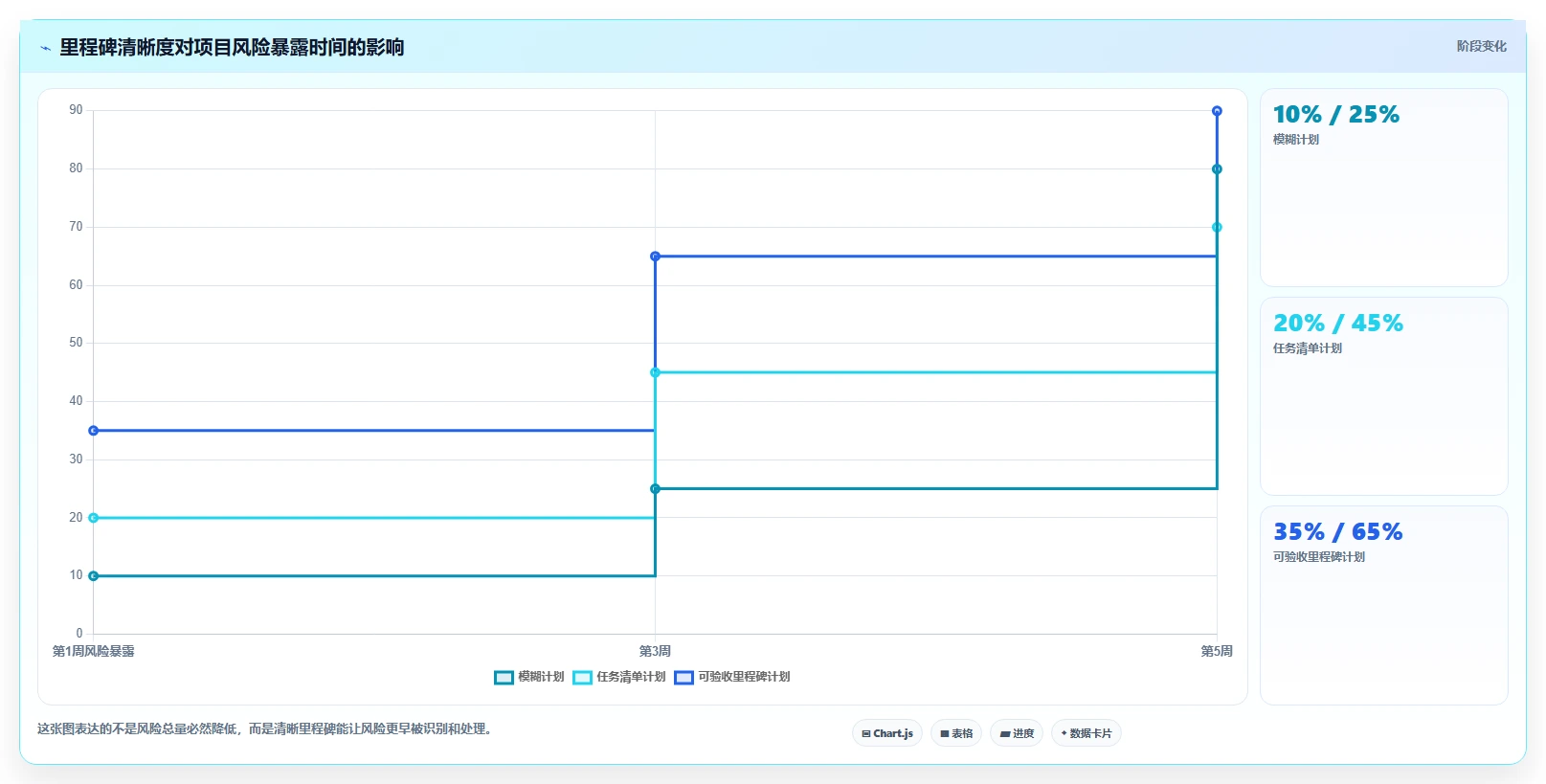Click 可验收里程碑计划 point at week 1 (35)
Screen dimensions: 1546x784
[x=93, y=431]
